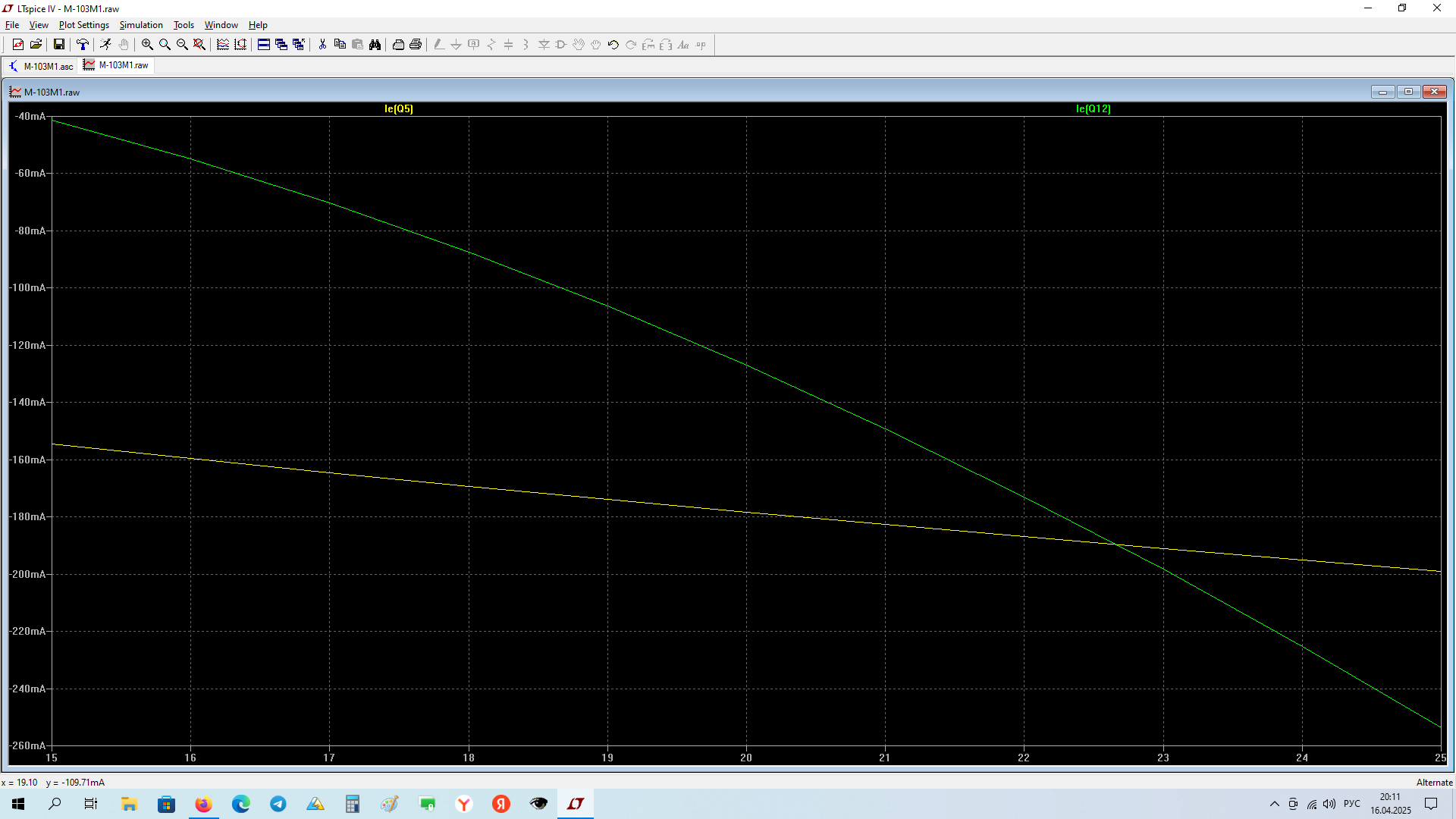Screen dimensions: 1456x819
Task: Click the Print icon in toolbar
Action: point(416,45)
